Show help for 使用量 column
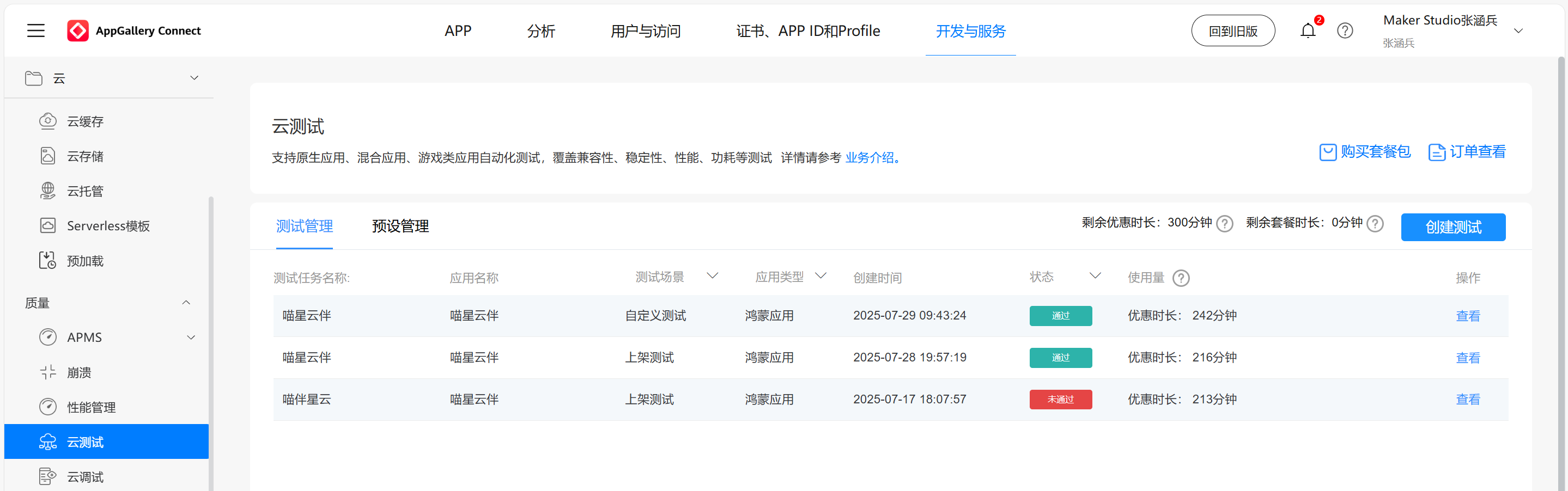 pos(1181,278)
